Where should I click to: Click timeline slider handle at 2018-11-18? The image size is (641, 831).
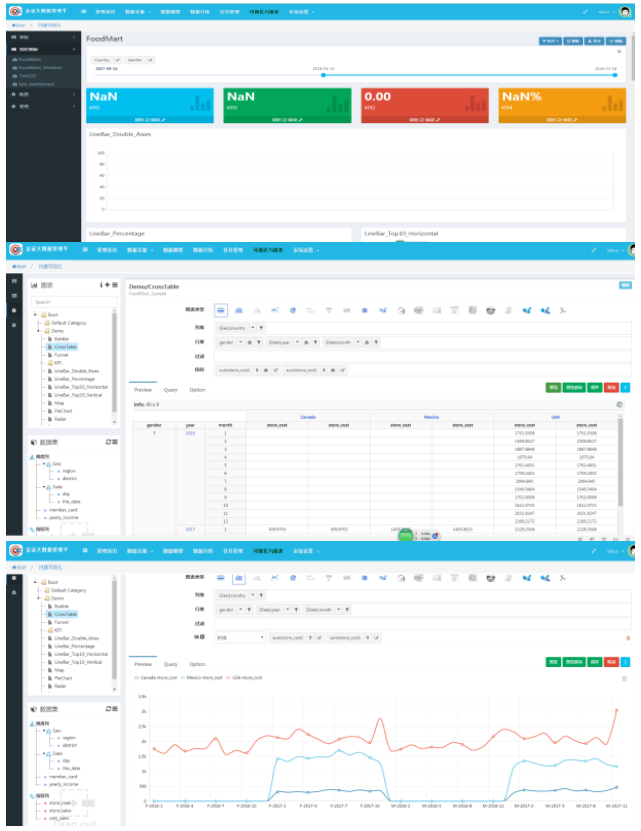pyautogui.click(x=615, y=75)
